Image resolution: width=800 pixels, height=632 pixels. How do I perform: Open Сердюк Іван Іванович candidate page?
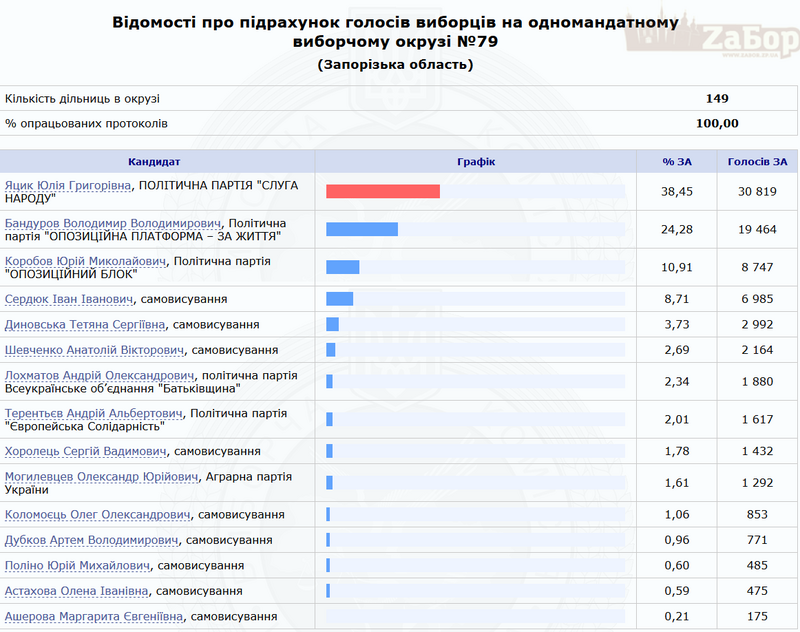click(x=68, y=299)
